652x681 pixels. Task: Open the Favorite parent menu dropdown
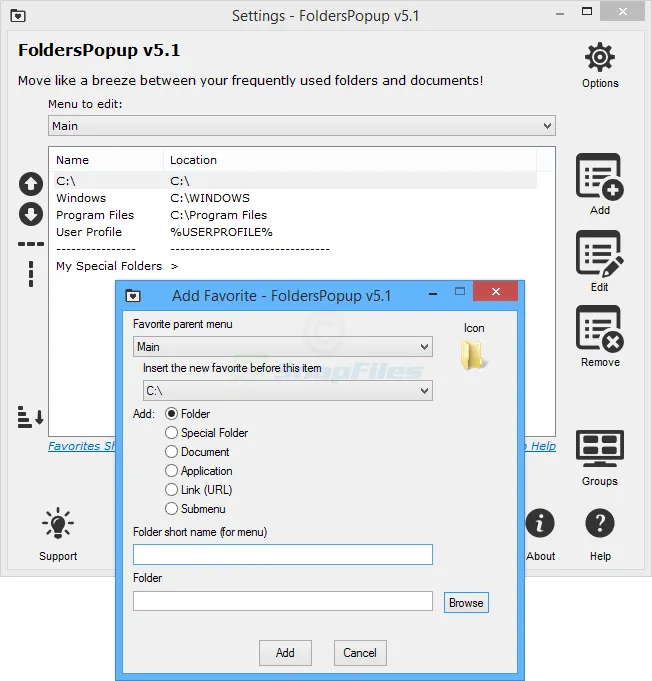[x=283, y=347]
